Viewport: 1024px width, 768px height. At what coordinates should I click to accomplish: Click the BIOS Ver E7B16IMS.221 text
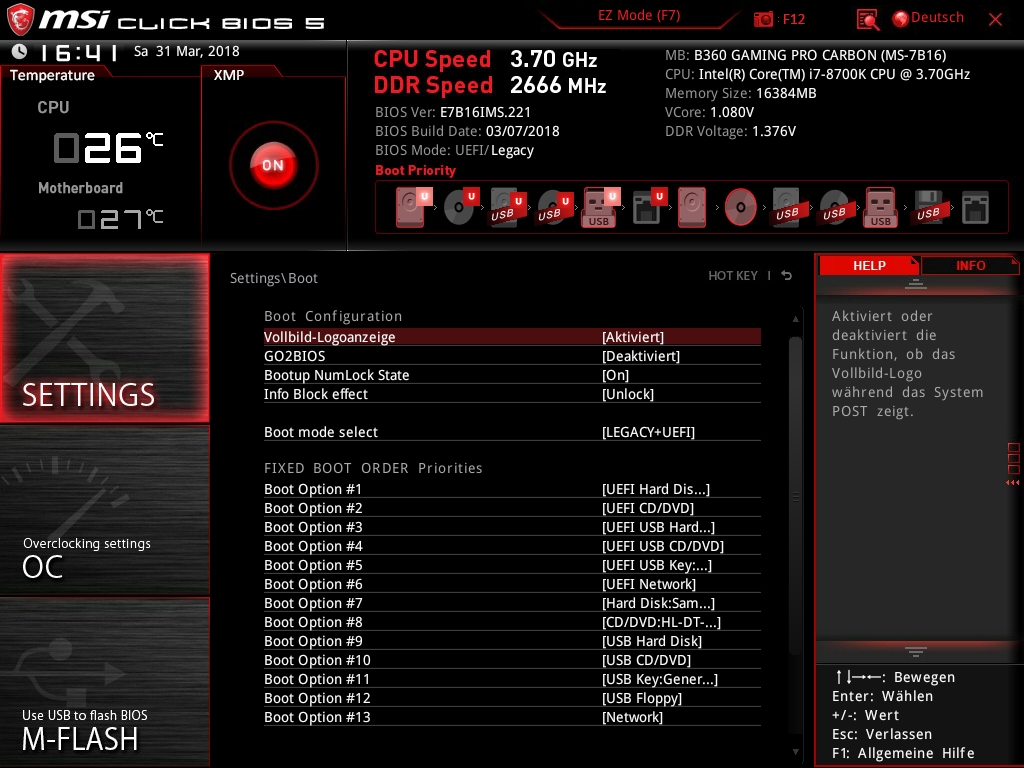coord(453,112)
